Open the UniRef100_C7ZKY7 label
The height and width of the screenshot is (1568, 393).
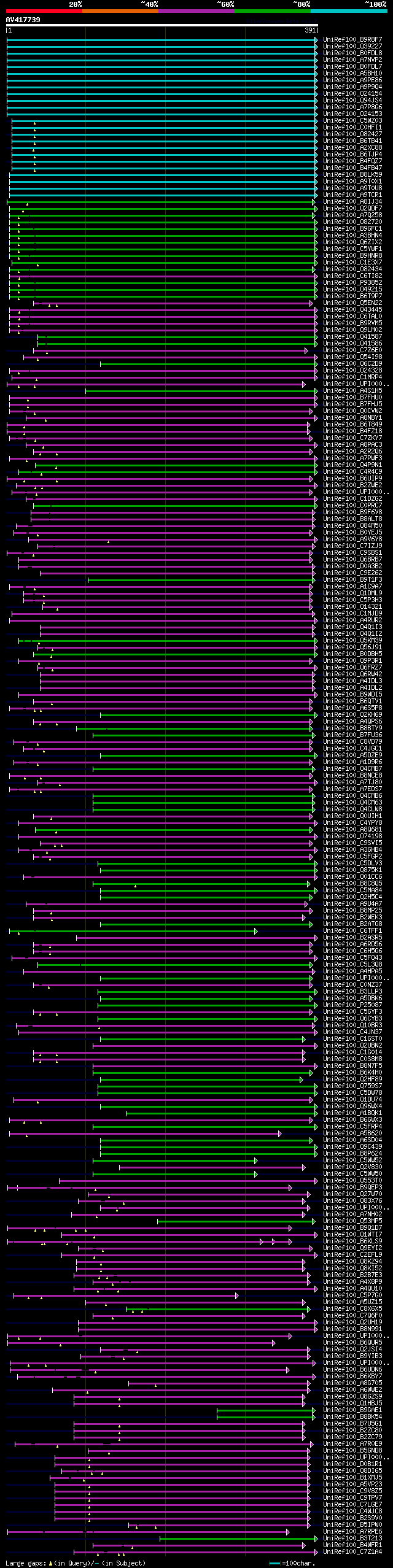pyautogui.click(x=352, y=438)
